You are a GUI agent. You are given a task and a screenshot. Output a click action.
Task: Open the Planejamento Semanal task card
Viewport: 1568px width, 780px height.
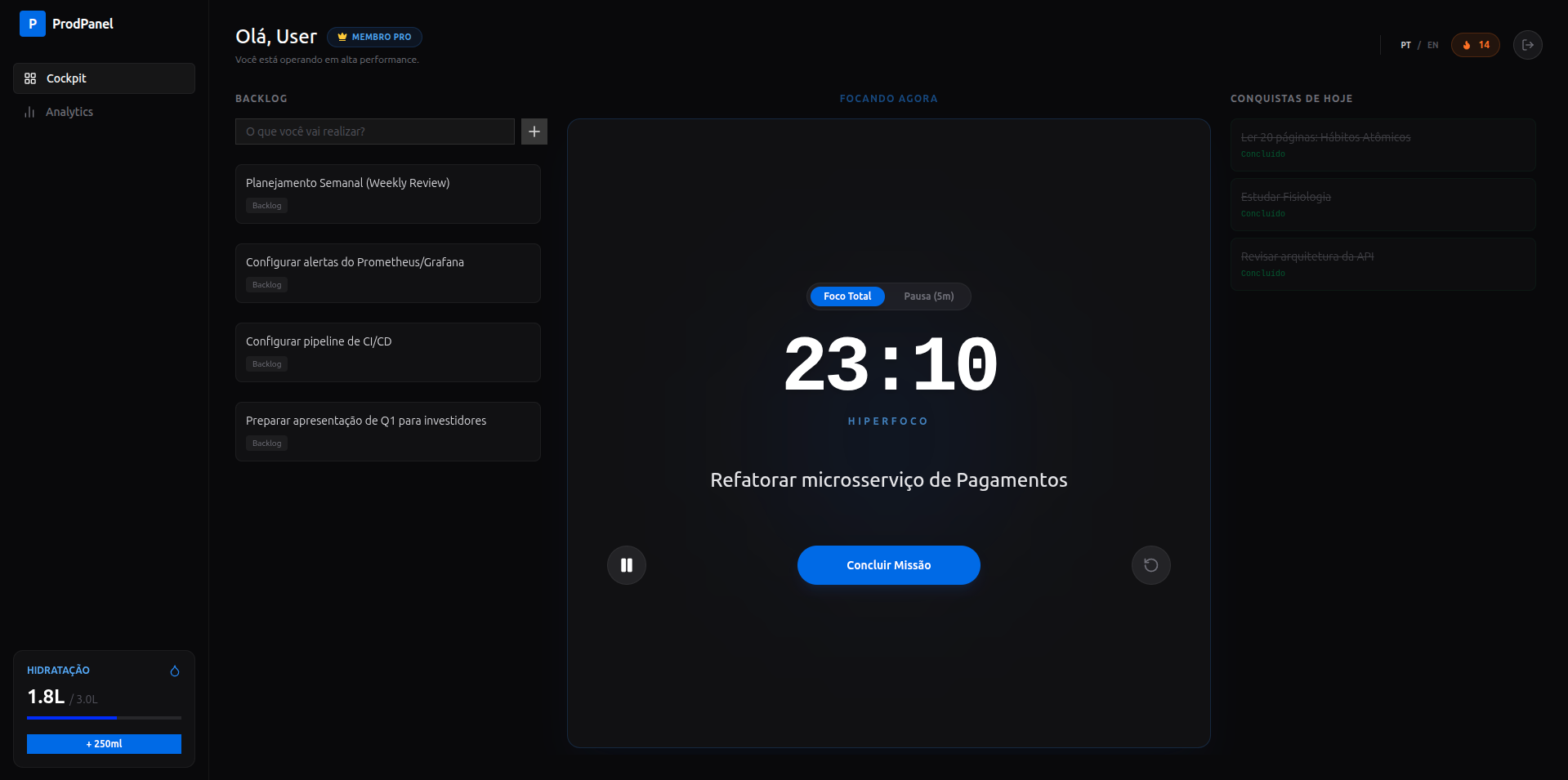point(387,194)
